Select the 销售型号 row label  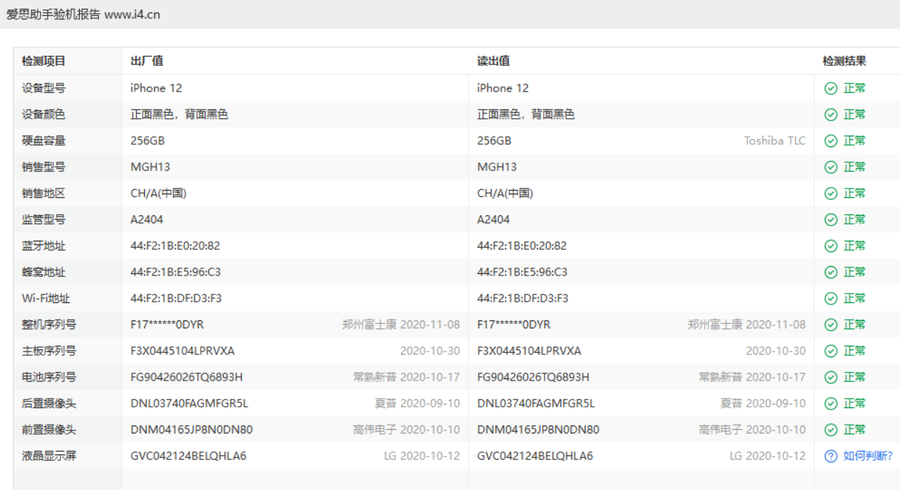point(44,167)
